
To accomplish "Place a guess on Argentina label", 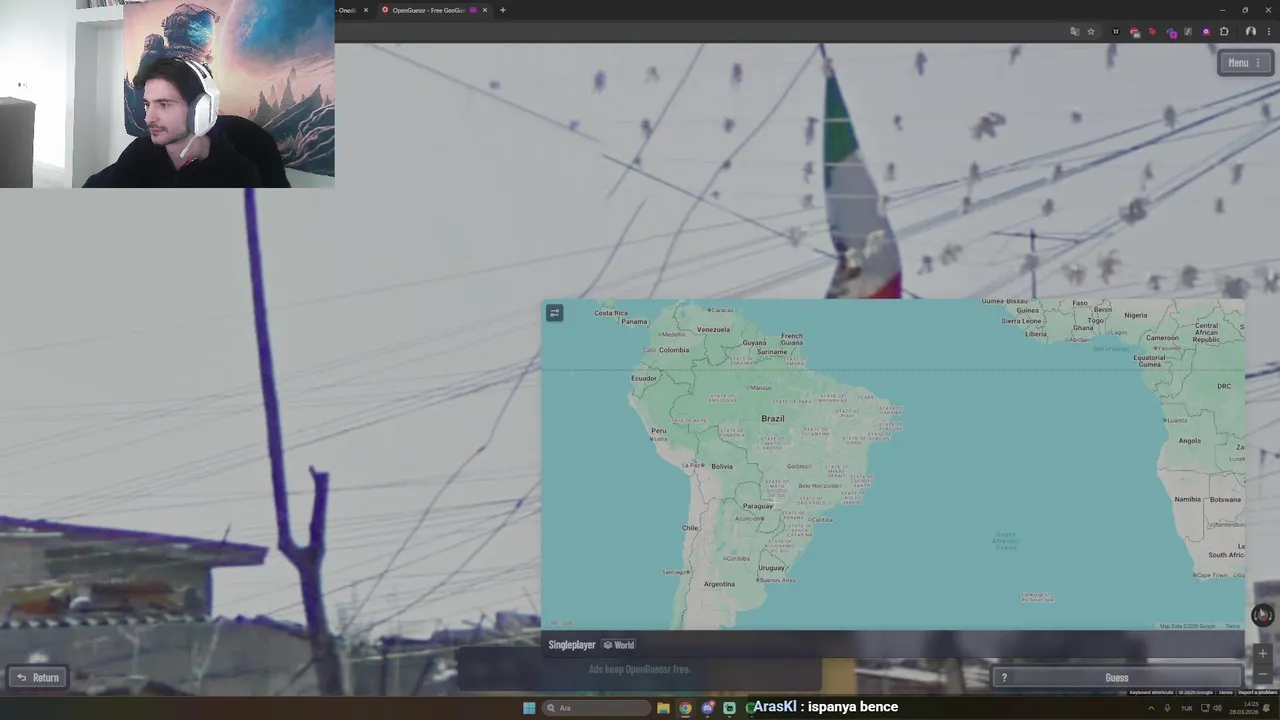I will point(719,584).
